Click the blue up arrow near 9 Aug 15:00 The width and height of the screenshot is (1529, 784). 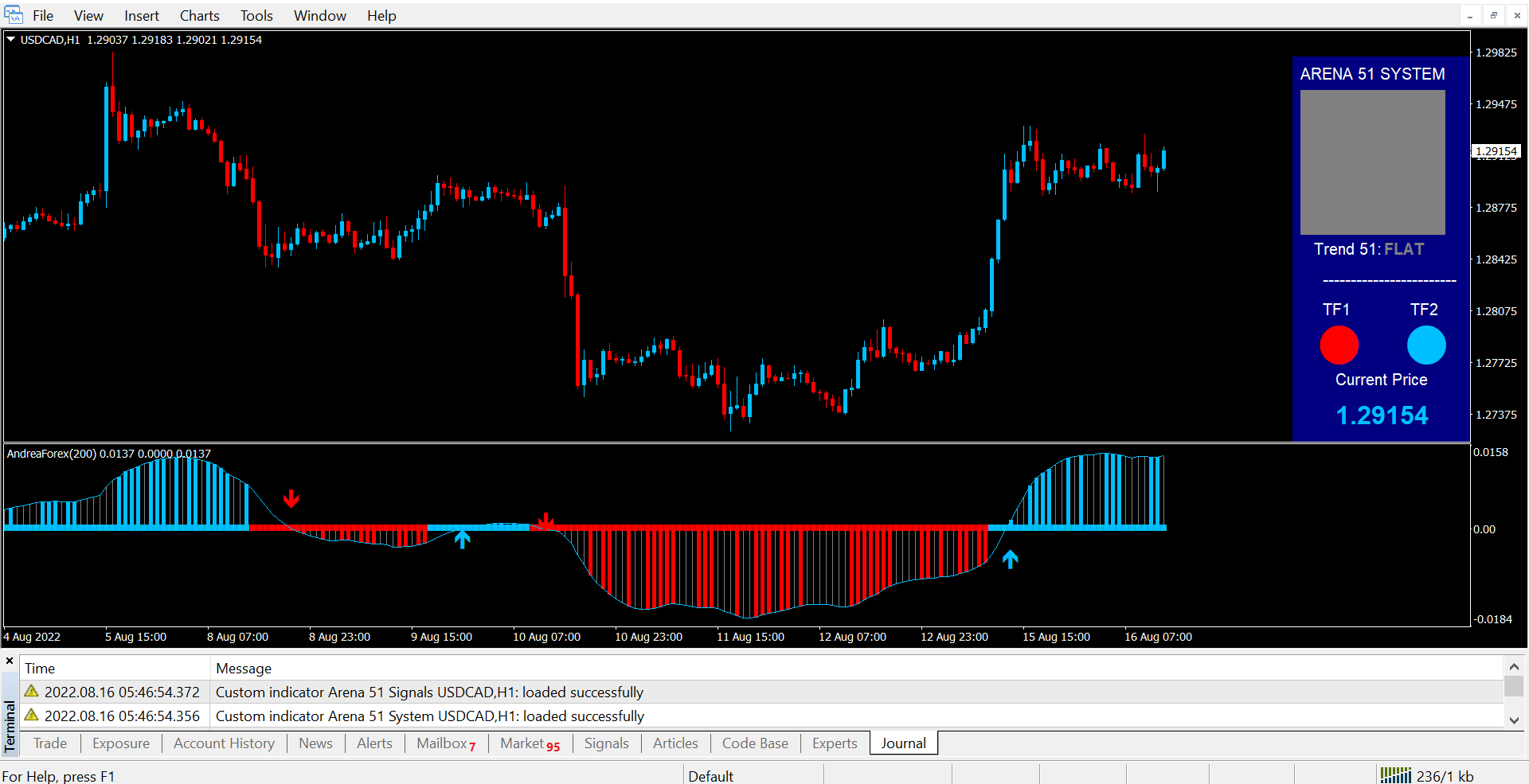[x=462, y=540]
